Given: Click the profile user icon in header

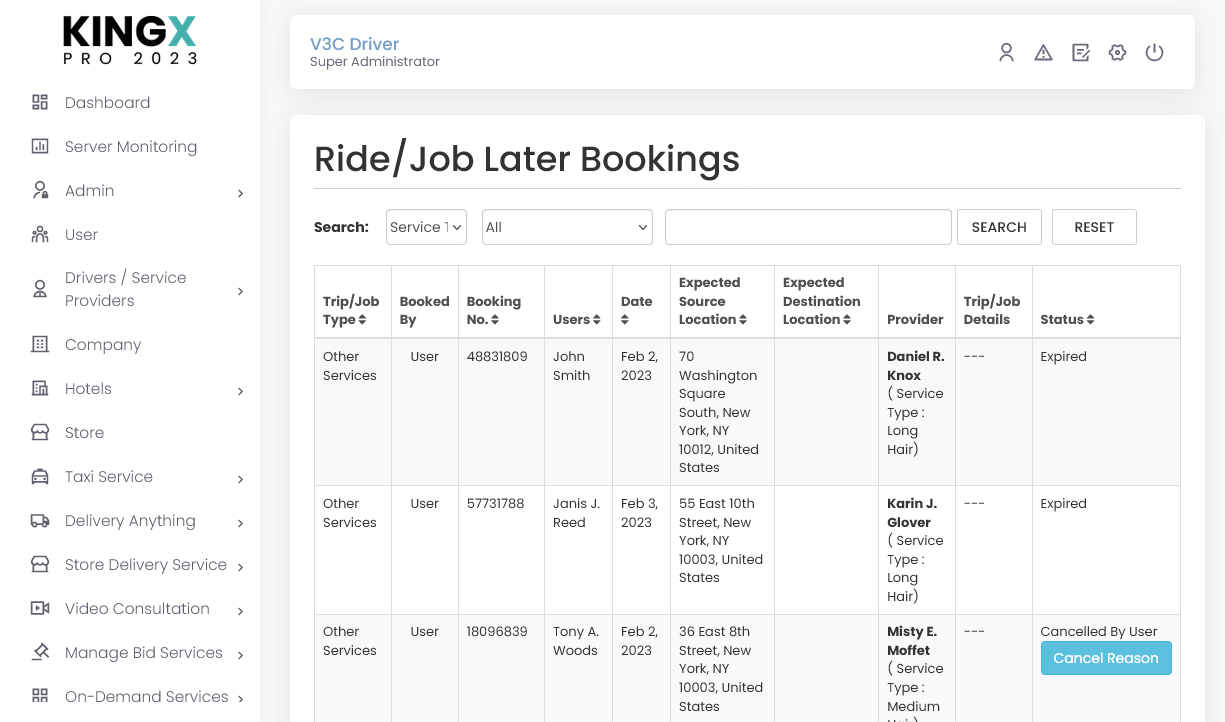Looking at the screenshot, I should pos(1006,53).
